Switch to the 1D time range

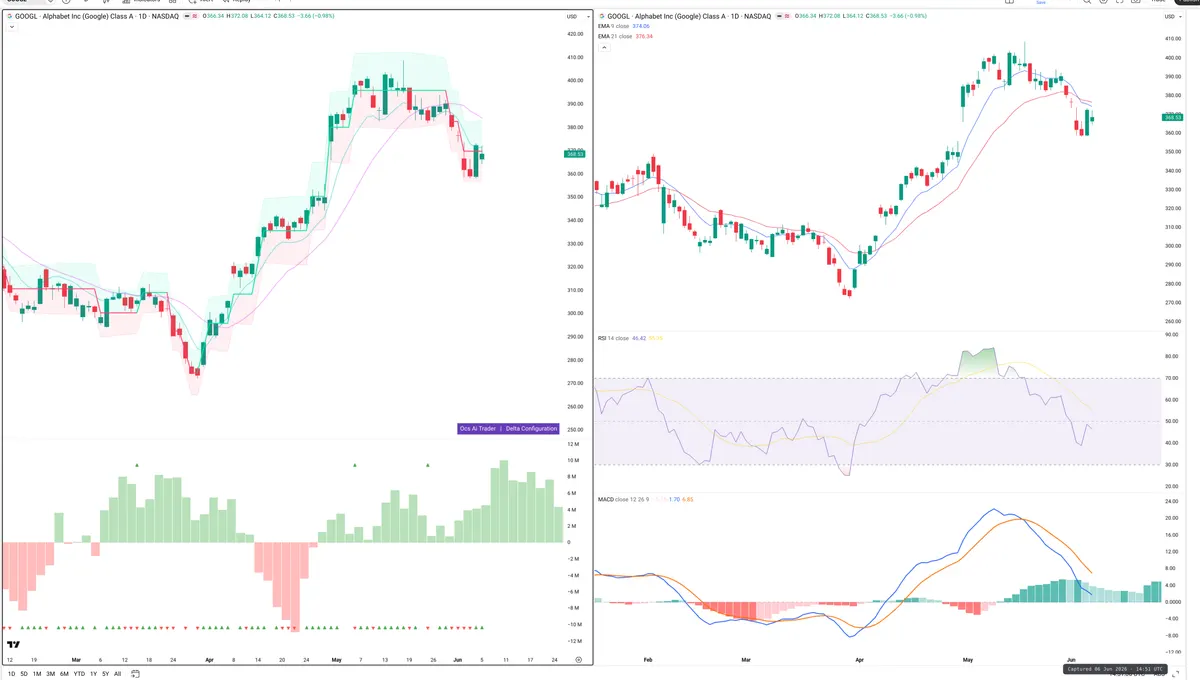point(10,674)
